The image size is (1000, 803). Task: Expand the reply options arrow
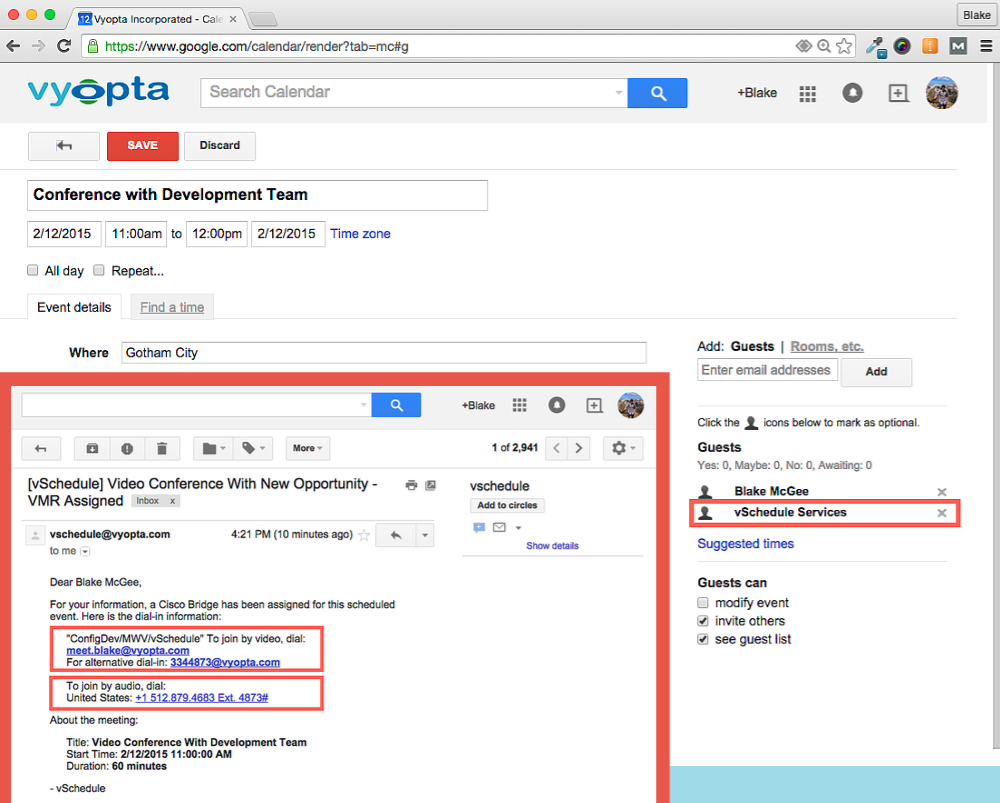pyautogui.click(x=425, y=535)
